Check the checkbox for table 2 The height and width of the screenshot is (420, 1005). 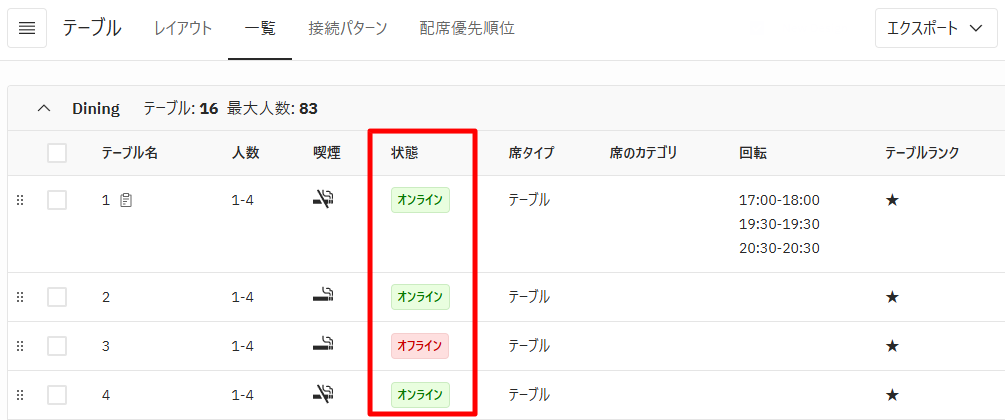coord(57,297)
